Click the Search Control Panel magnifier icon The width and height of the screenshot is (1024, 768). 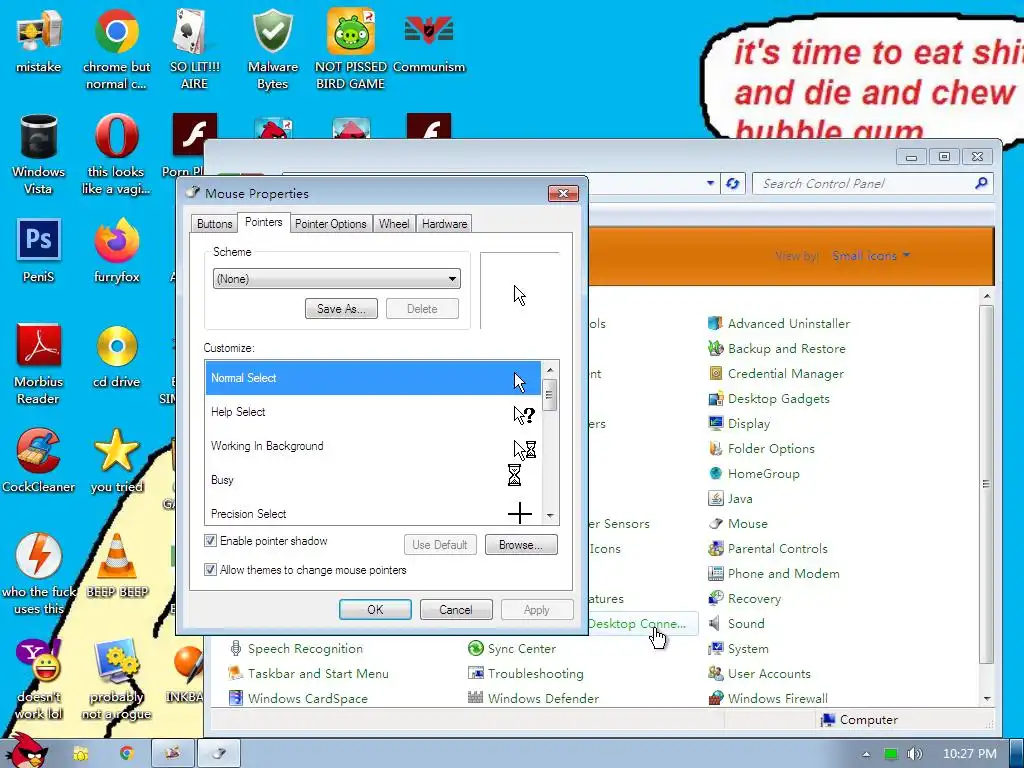981,184
